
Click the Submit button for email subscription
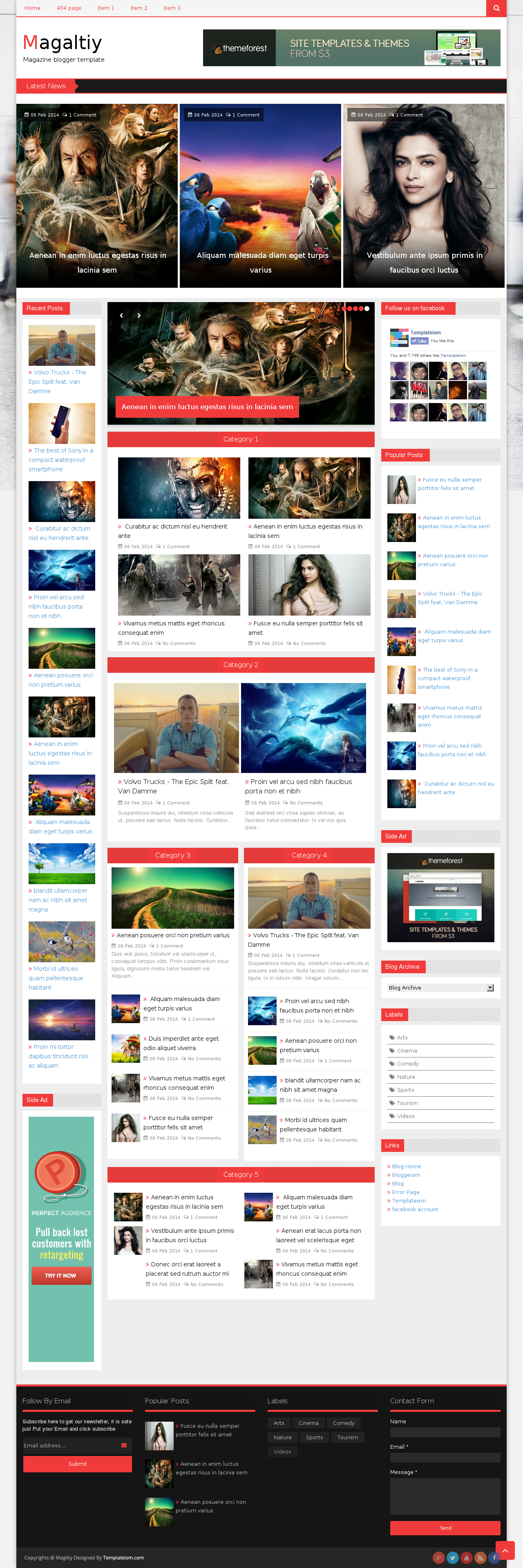[x=77, y=1464]
